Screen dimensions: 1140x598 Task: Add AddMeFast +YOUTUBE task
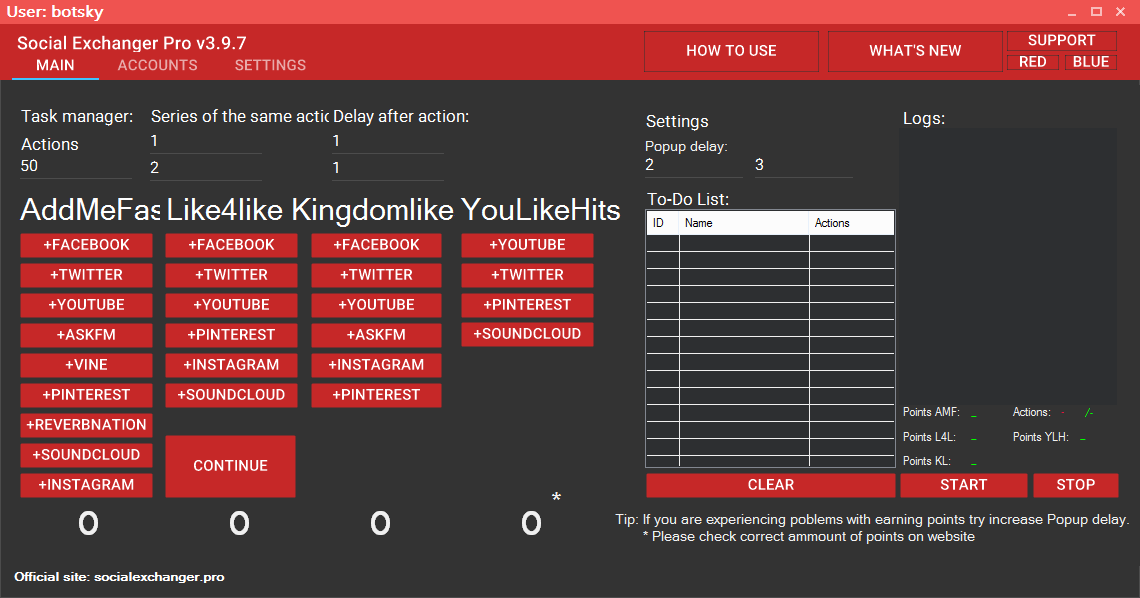click(87, 305)
